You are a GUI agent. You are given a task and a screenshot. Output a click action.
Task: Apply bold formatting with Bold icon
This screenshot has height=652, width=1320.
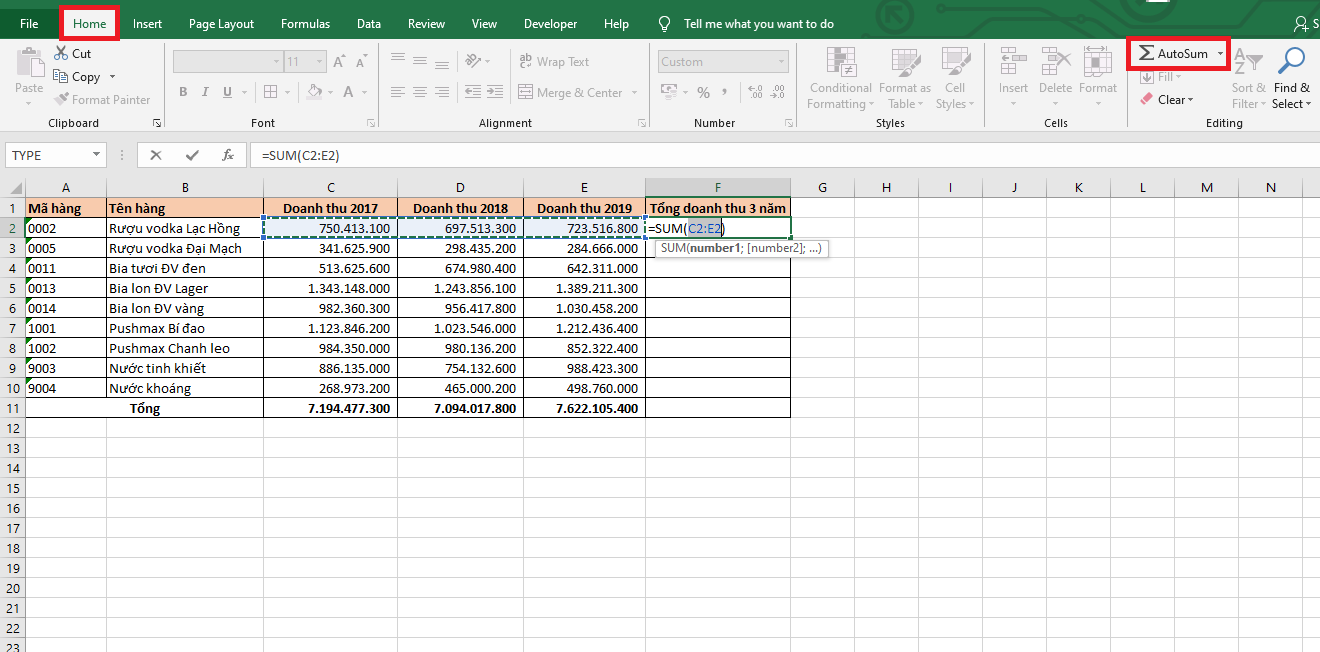tap(183, 92)
